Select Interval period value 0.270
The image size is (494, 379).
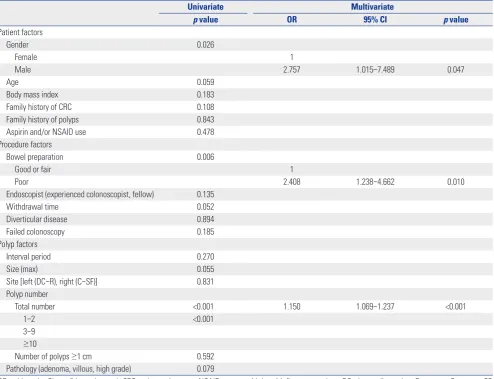click(x=205, y=257)
